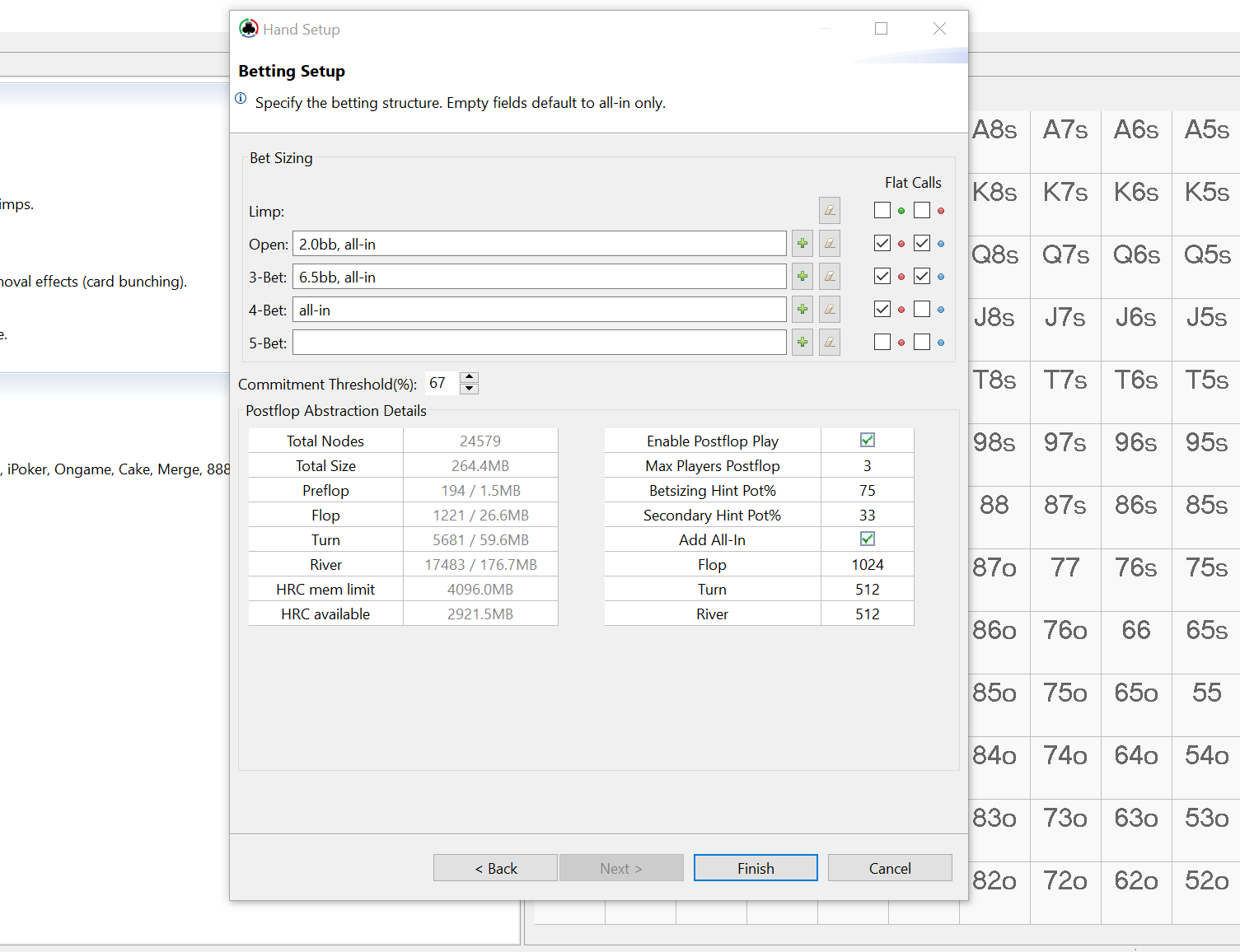This screenshot has width=1240, height=952.
Task: Go back with the Back button
Action: (495, 868)
